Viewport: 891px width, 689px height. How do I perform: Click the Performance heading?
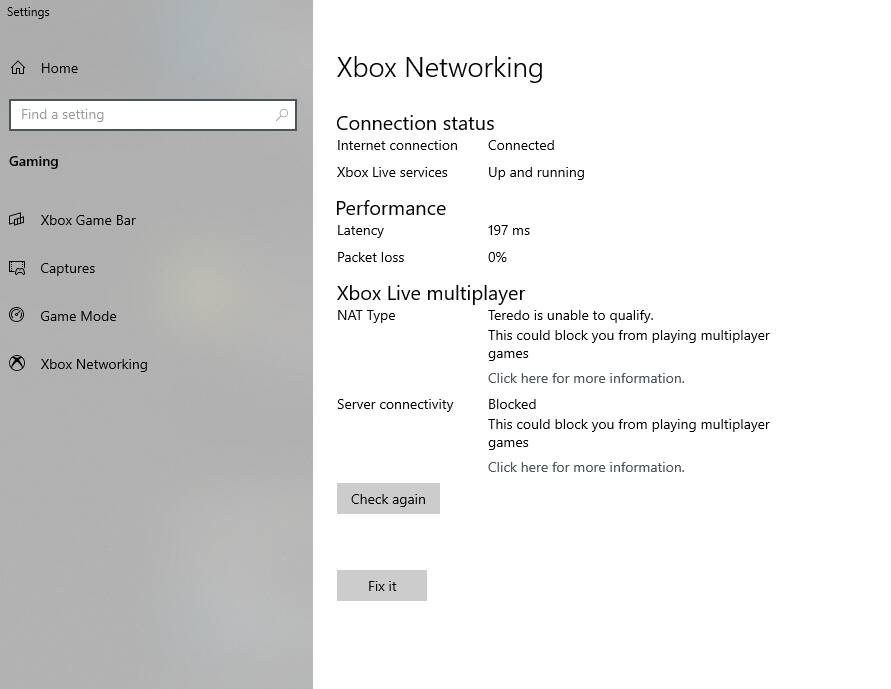click(x=391, y=208)
